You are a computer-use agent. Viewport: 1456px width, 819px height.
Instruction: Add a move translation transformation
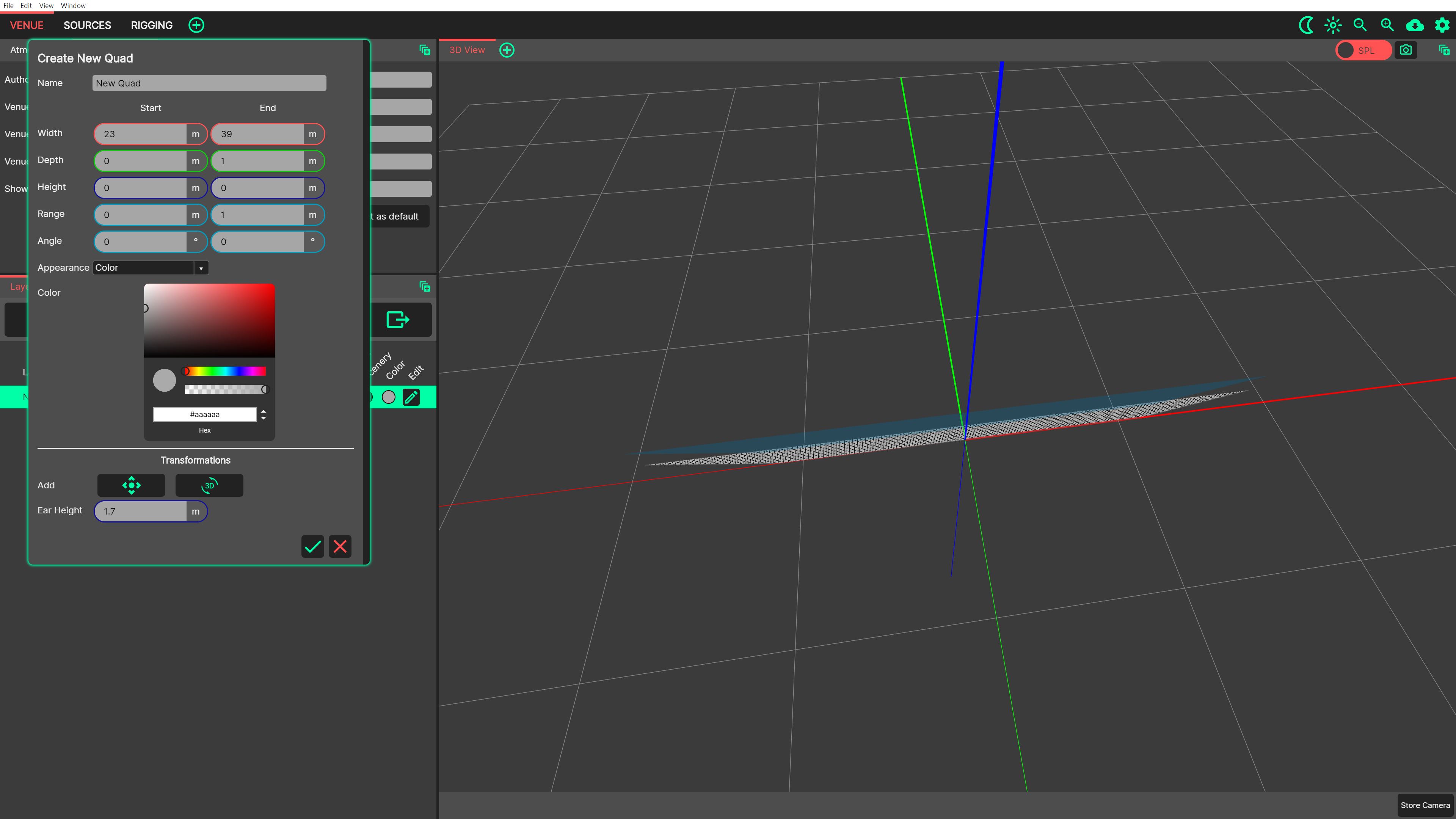click(x=131, y=485)
